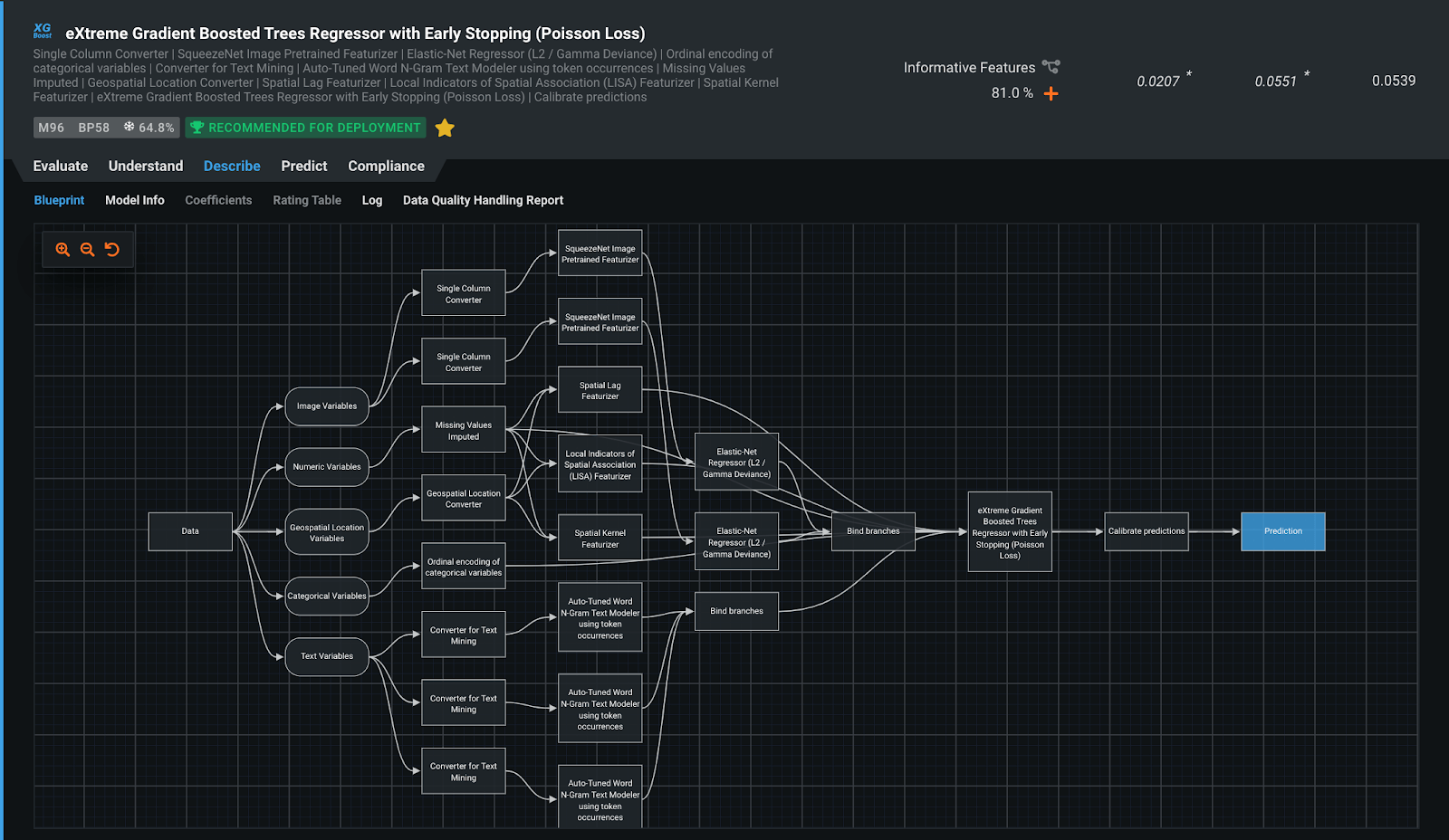Click the Informative Features dropdown label
Image resolution: width=1449 pixels, height=840 pixels.
969,68
